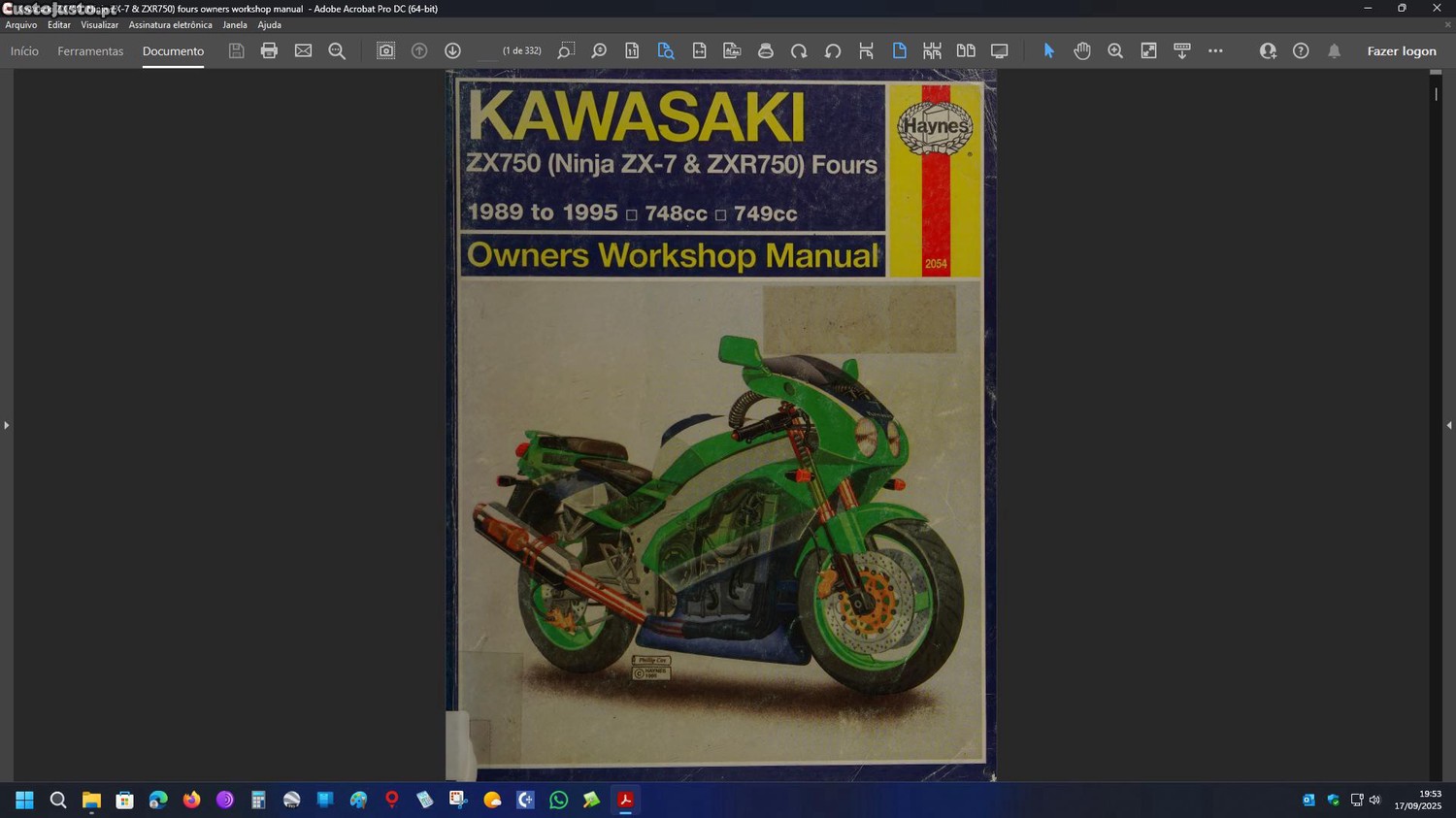Open the notifications bell
1456x818 pixels.
(x=1334, y=50)
